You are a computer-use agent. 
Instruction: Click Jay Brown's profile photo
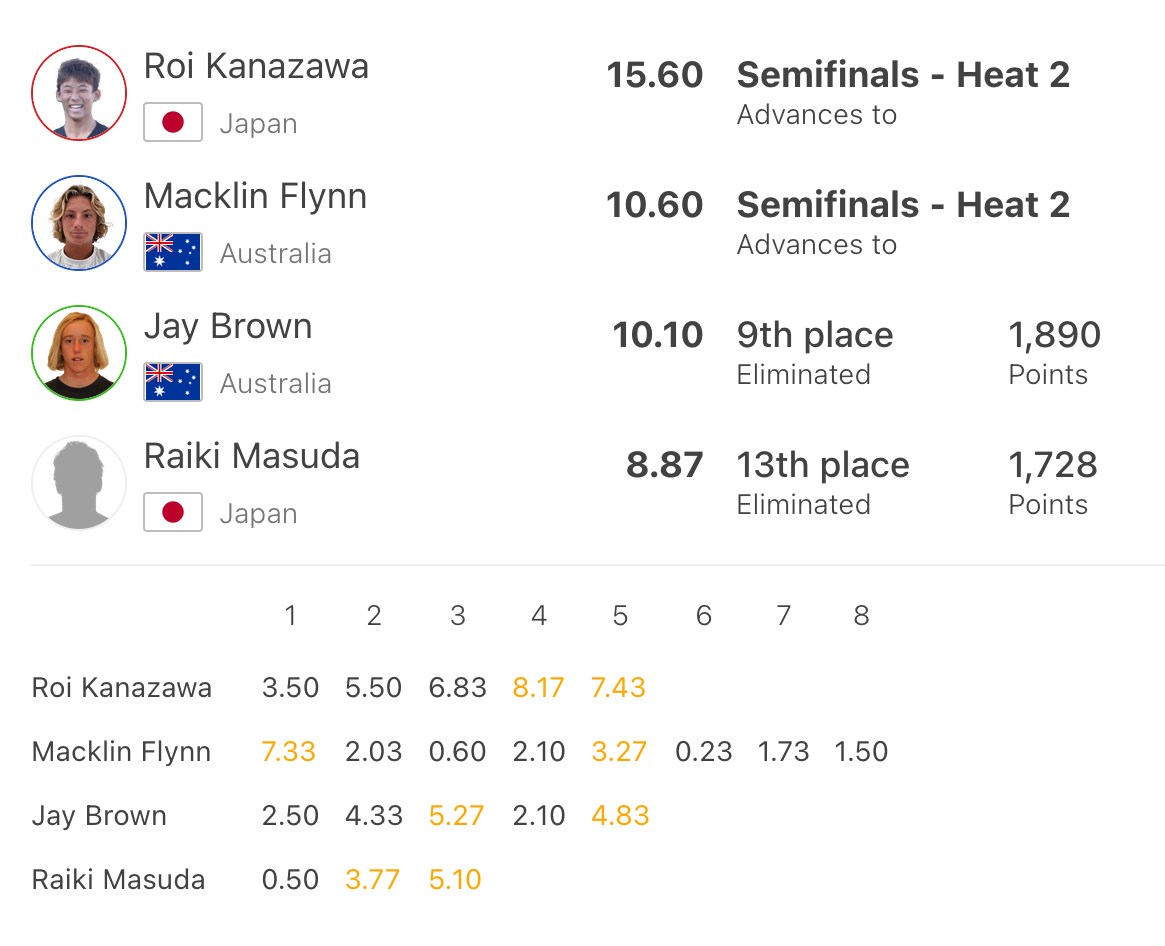pyautogui.click(x=79, y=353)
